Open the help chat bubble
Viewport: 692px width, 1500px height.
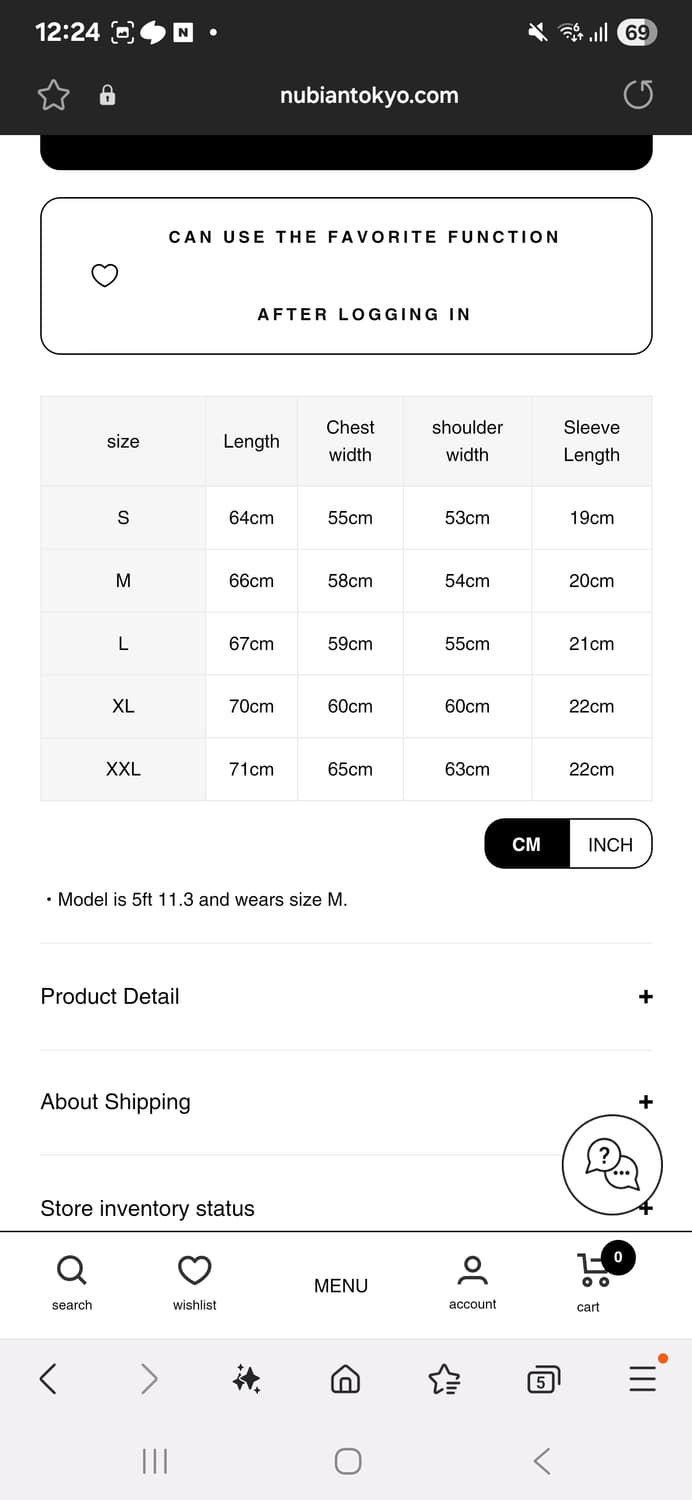tap(612, 1164)
